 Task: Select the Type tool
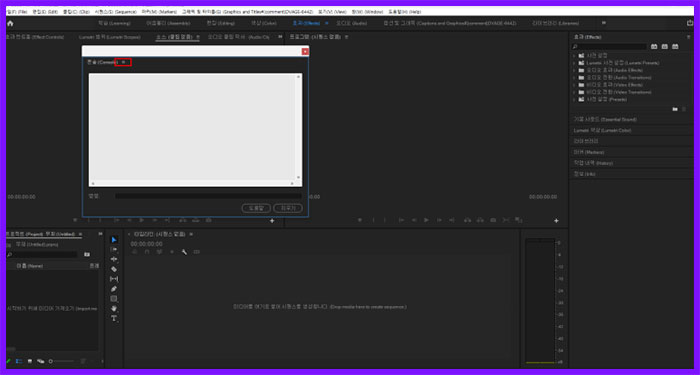[114, 318]
